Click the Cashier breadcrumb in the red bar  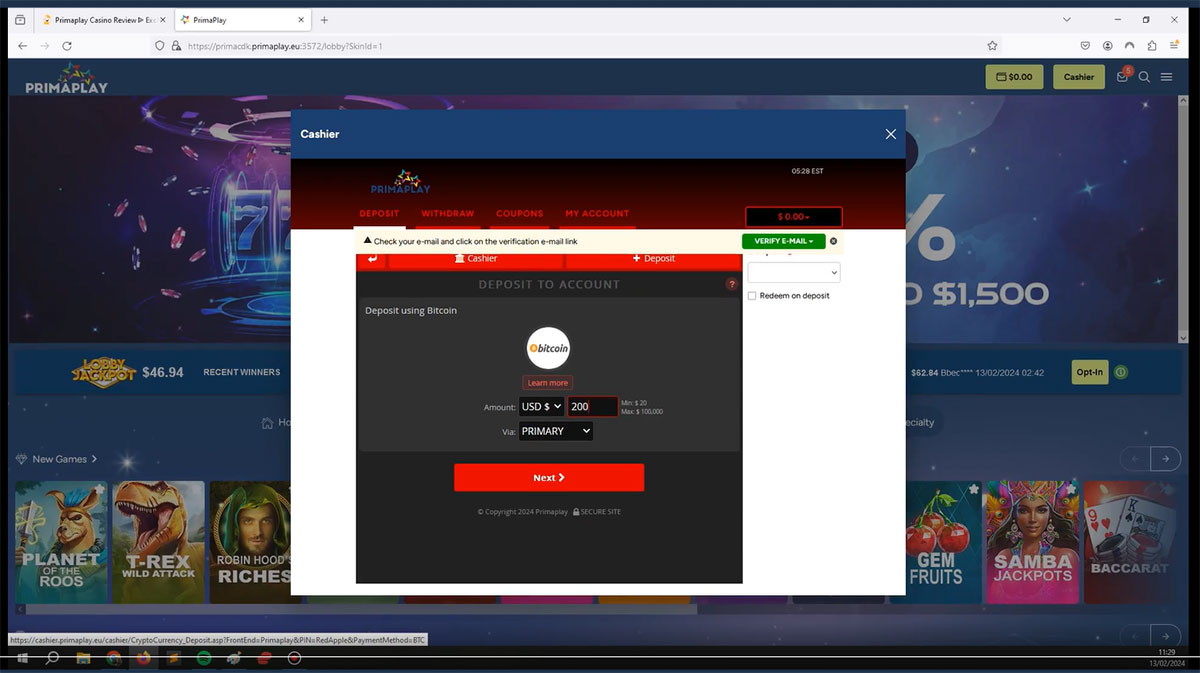pos(476,259)
